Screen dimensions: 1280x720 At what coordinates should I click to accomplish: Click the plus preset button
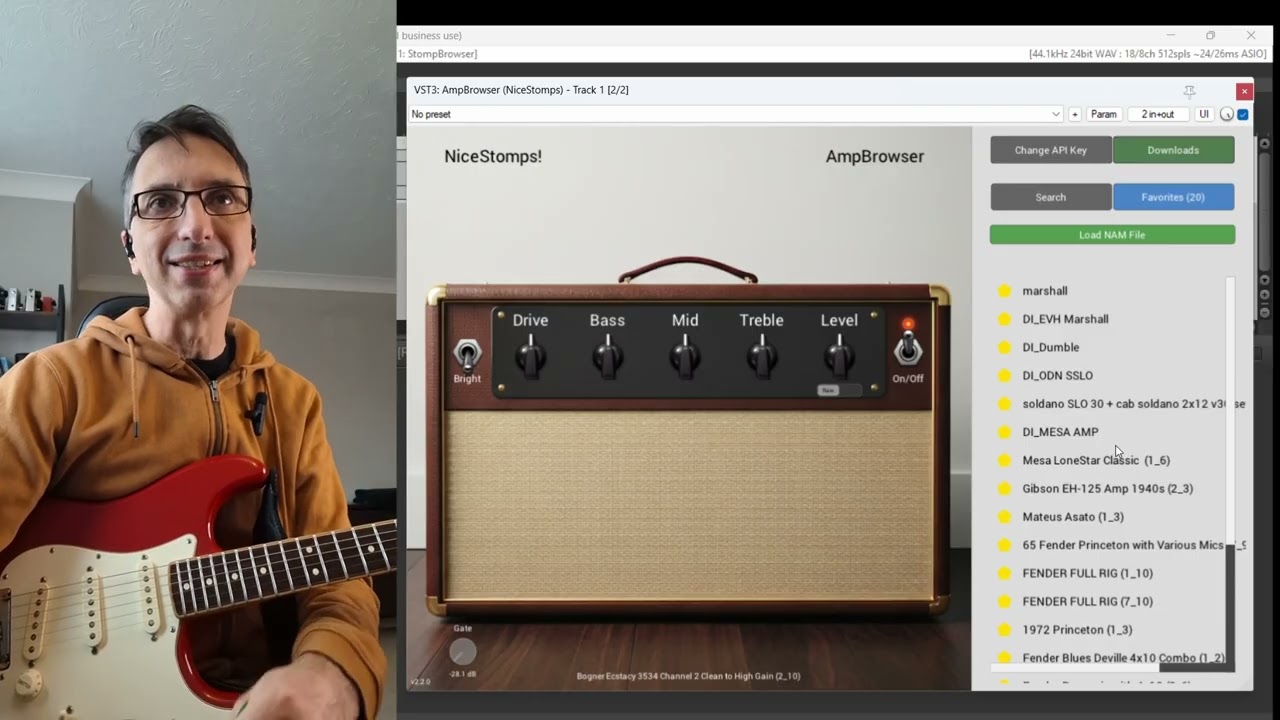tap(1075, 114)
